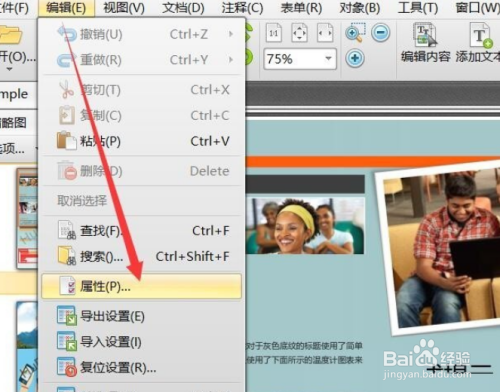Click the paste clipboard icon in menu

pos(67,141)
